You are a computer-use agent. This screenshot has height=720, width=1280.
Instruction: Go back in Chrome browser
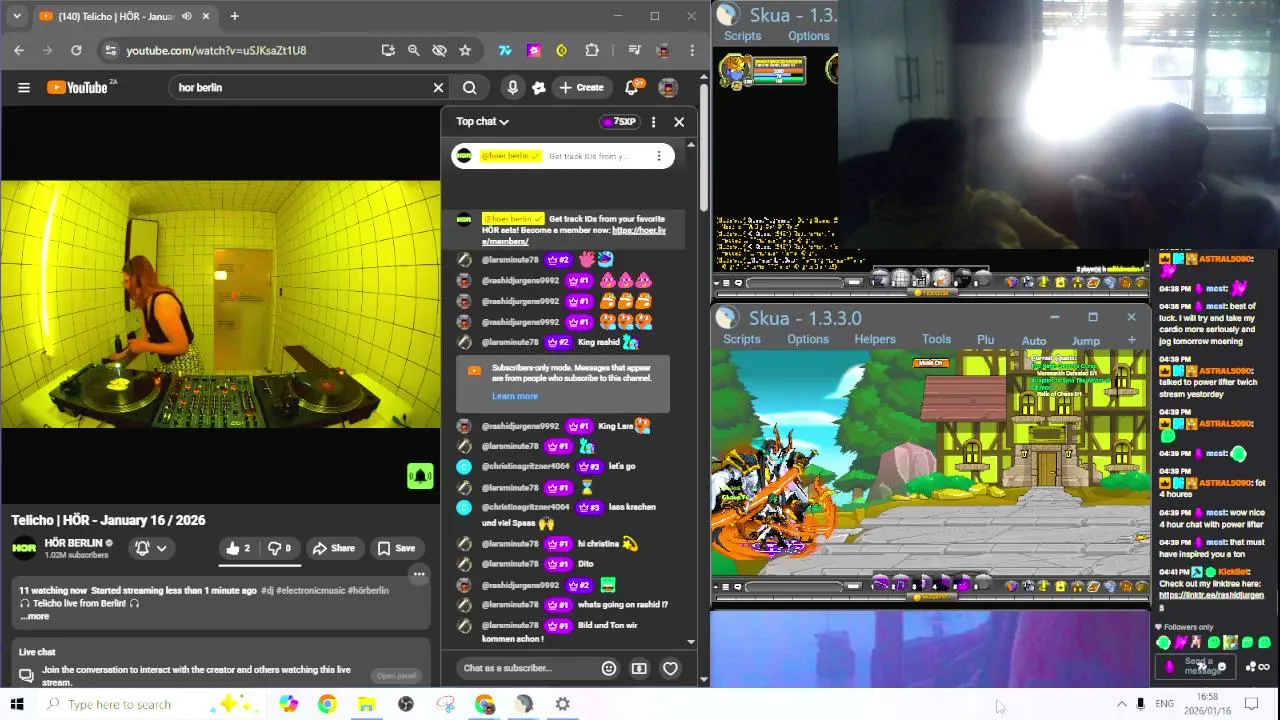tap(19, 50)
